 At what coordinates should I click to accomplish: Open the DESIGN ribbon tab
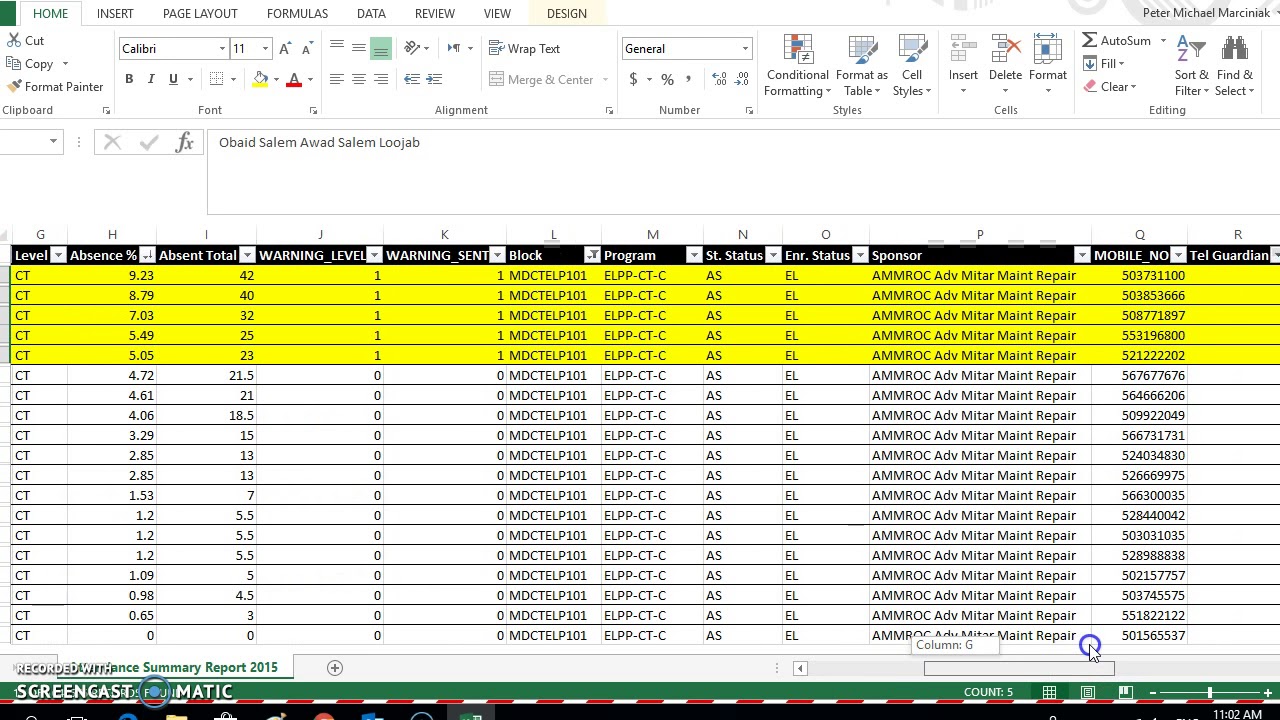[567, 13]
